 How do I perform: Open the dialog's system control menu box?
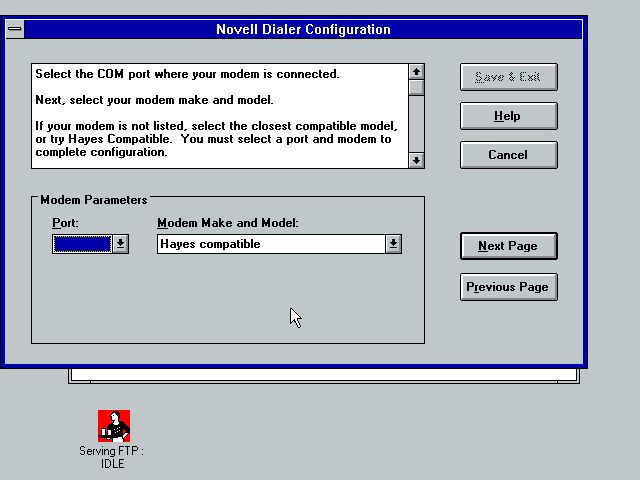15,29
